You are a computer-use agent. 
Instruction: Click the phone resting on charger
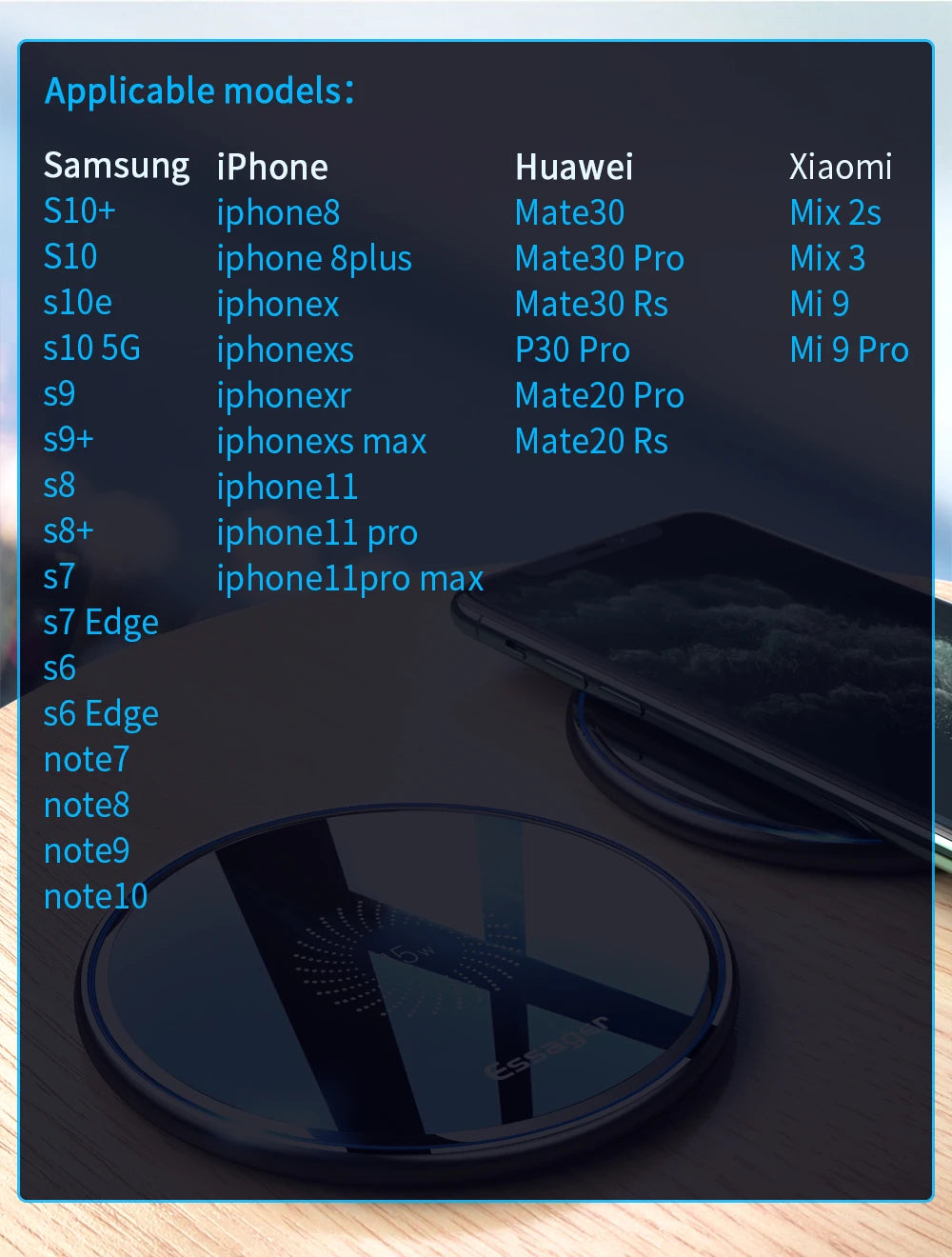click(704, 667)
